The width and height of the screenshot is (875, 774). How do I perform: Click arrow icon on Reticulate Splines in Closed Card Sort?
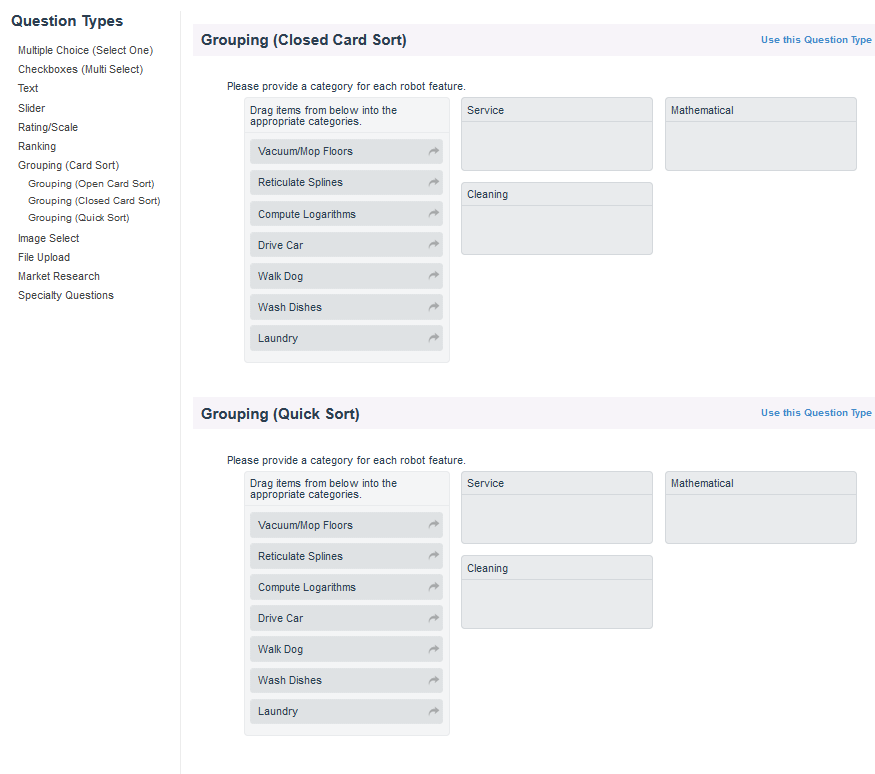pyautogui.click(x=433, y=183)
